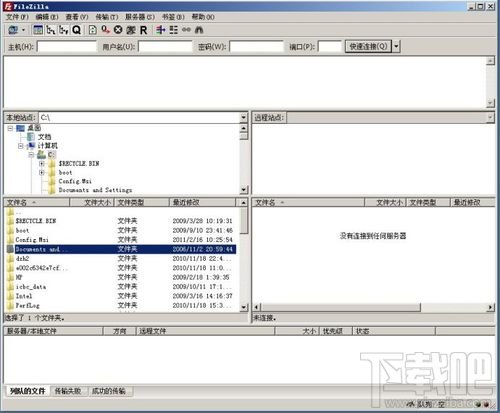Select Documents and Settings in local tree

(x=95, y=190)
